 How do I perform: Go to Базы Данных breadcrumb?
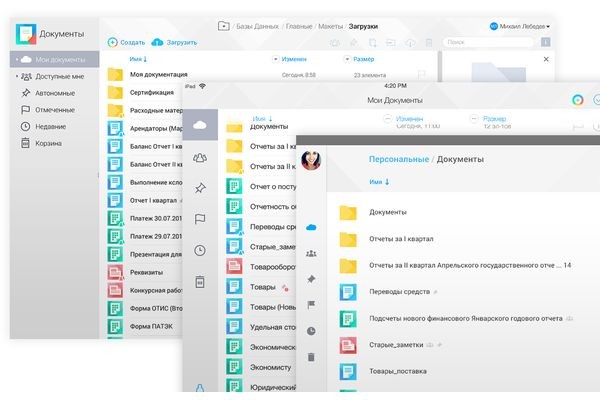pyautogui.click(x=257, y=26)
